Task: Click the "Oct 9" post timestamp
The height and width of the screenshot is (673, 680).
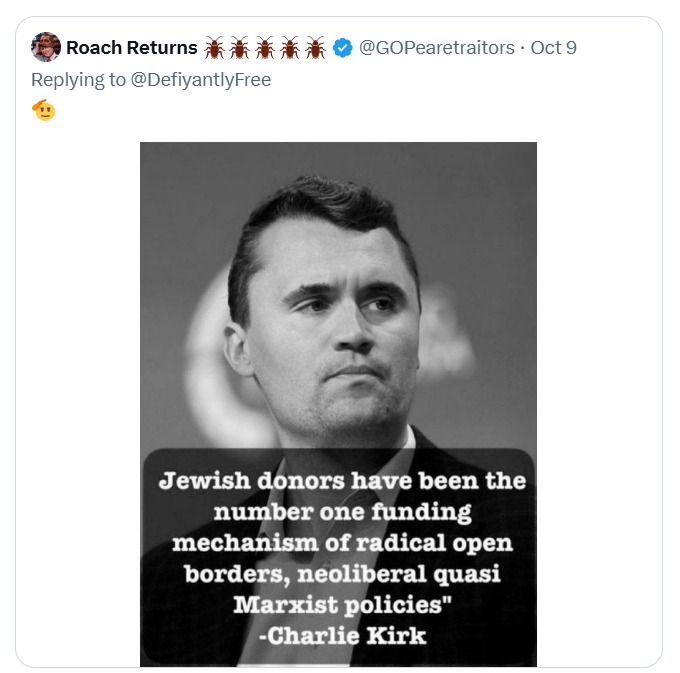Action: (553, 47)
